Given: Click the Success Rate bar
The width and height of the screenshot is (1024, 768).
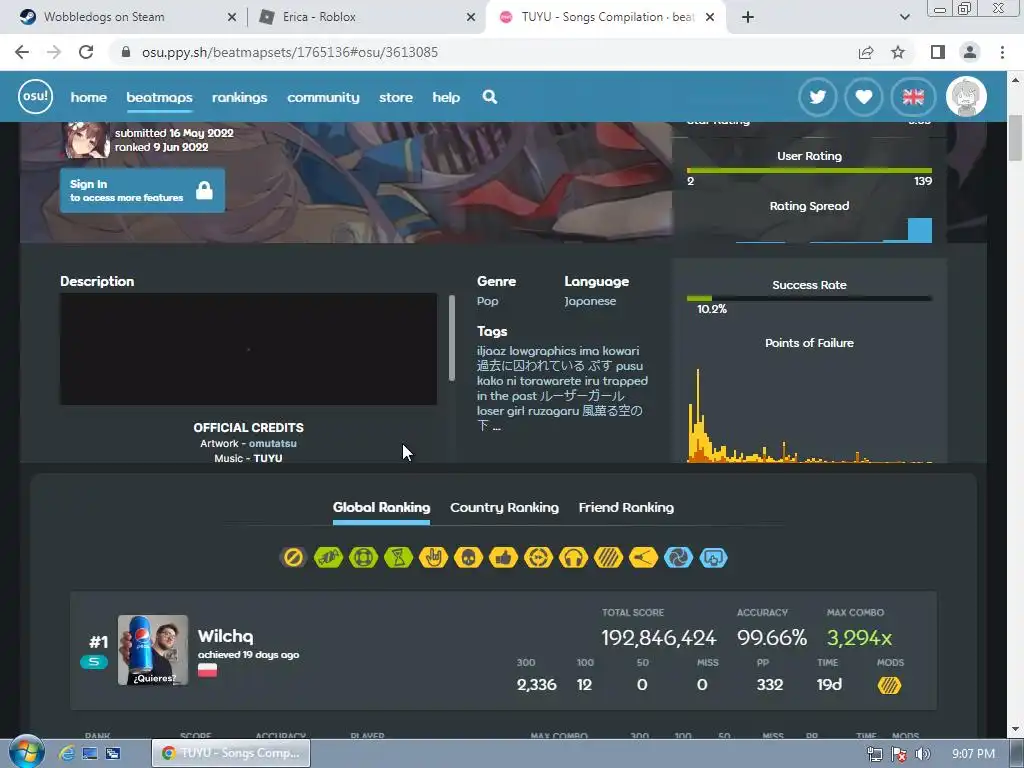Looking at the screenshot, I should 809,298.
